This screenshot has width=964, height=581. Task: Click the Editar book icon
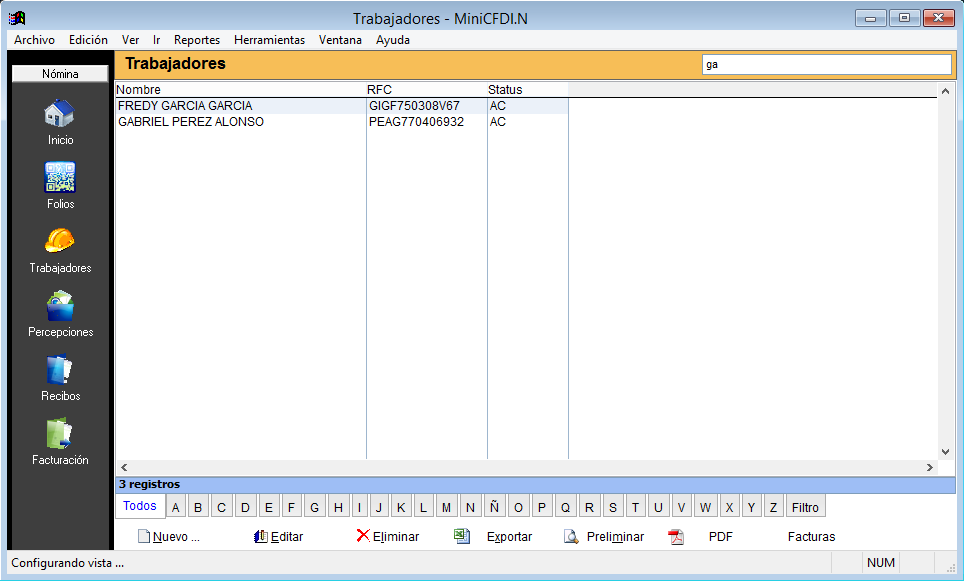[261, 536]
